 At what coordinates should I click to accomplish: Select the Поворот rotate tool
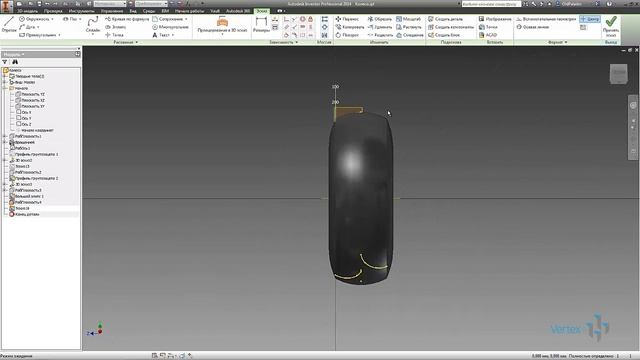coord(347,35)
